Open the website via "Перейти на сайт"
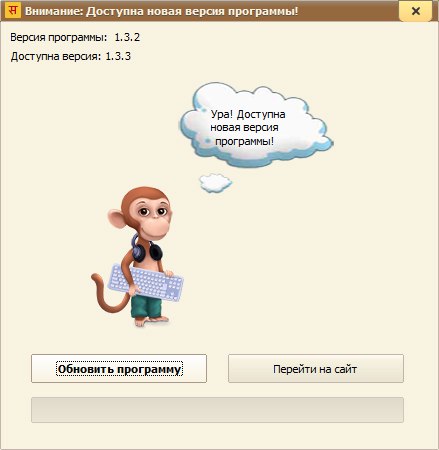Viewport: 439px width, 450px height. [316, 369]
